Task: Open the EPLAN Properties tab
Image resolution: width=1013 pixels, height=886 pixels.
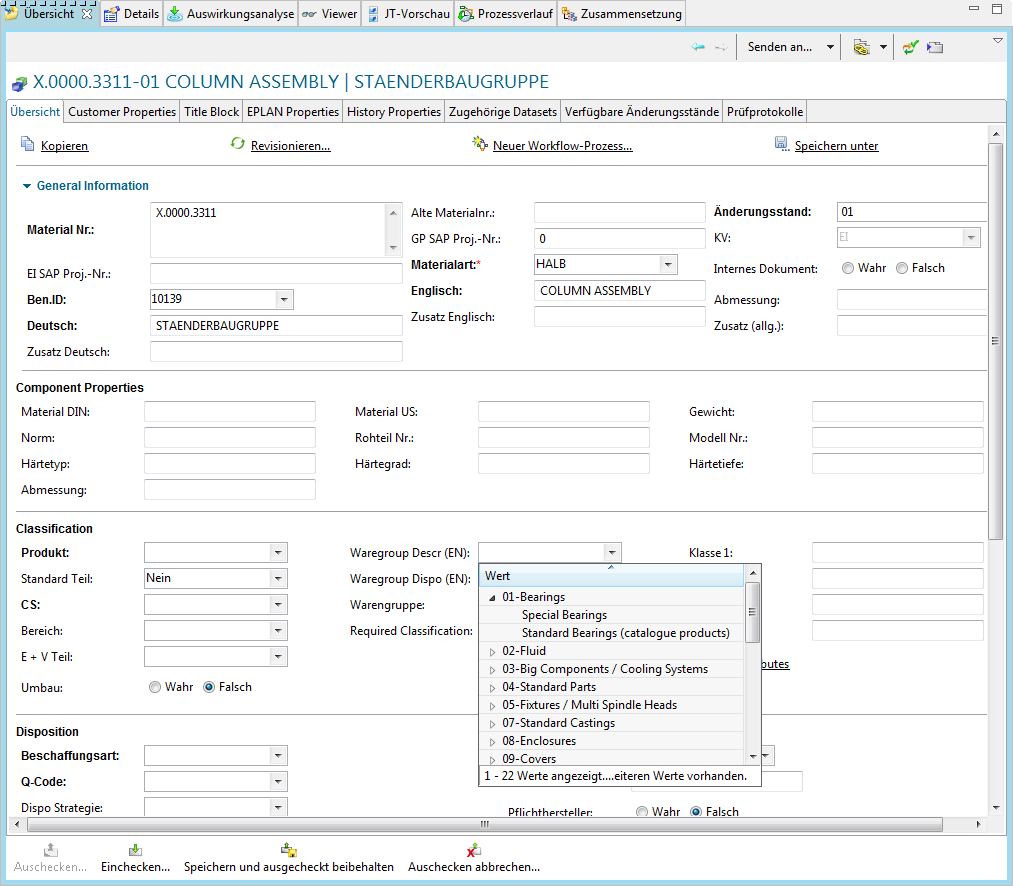Action: pos(292,112)
